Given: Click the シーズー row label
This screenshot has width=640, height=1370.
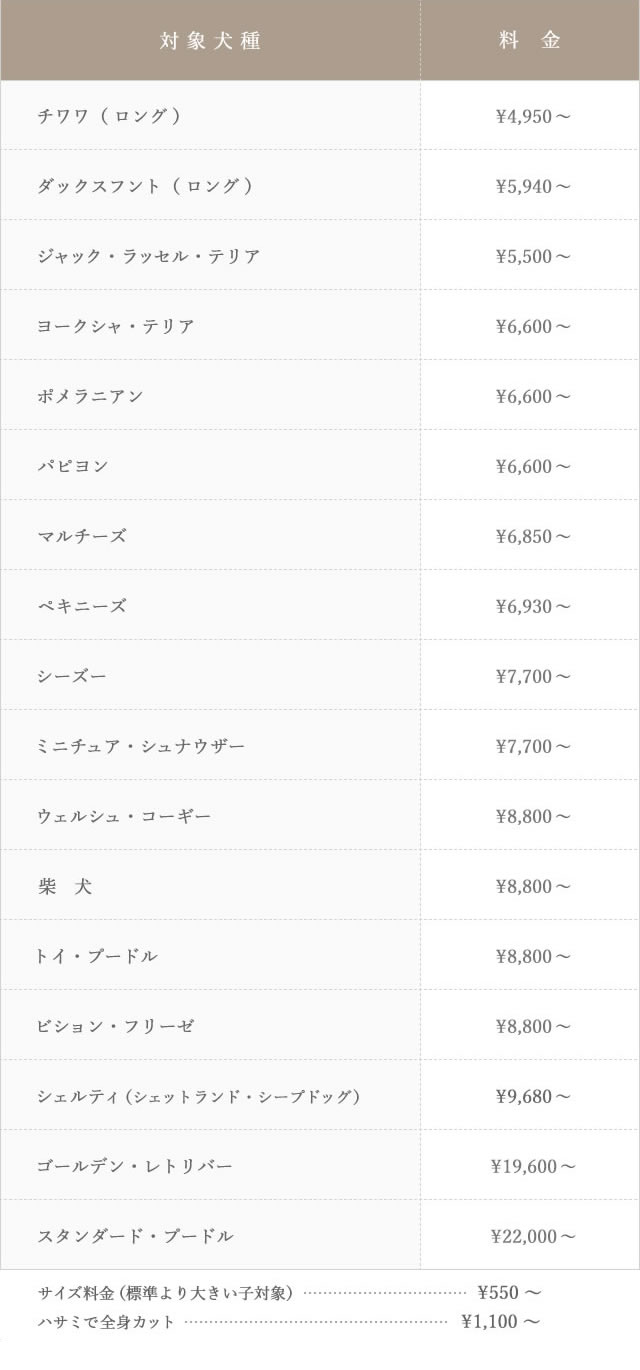Looking at the screenshot, I should coord(72,676).
